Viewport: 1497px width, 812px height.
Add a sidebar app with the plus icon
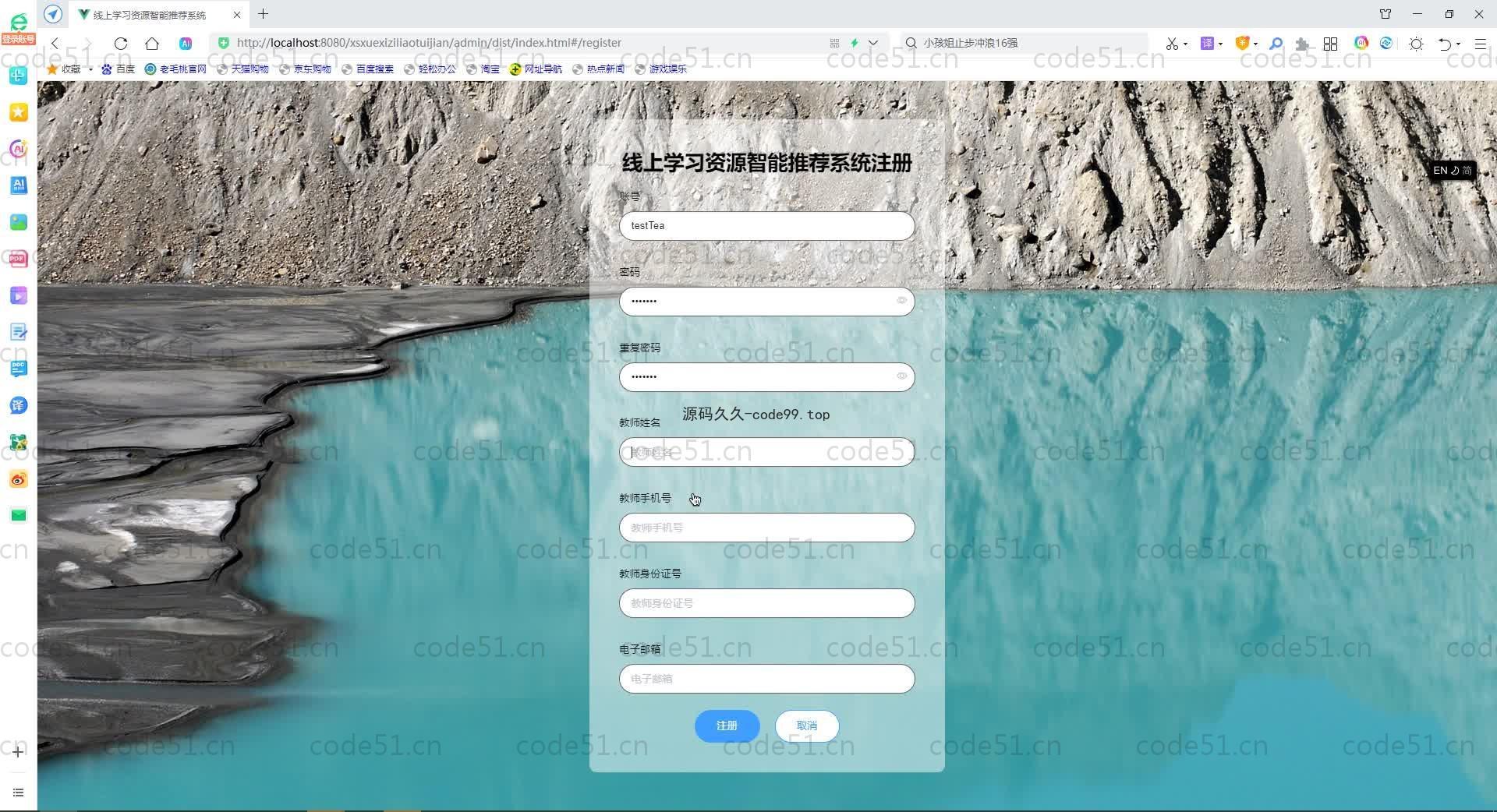click(18, 752)
